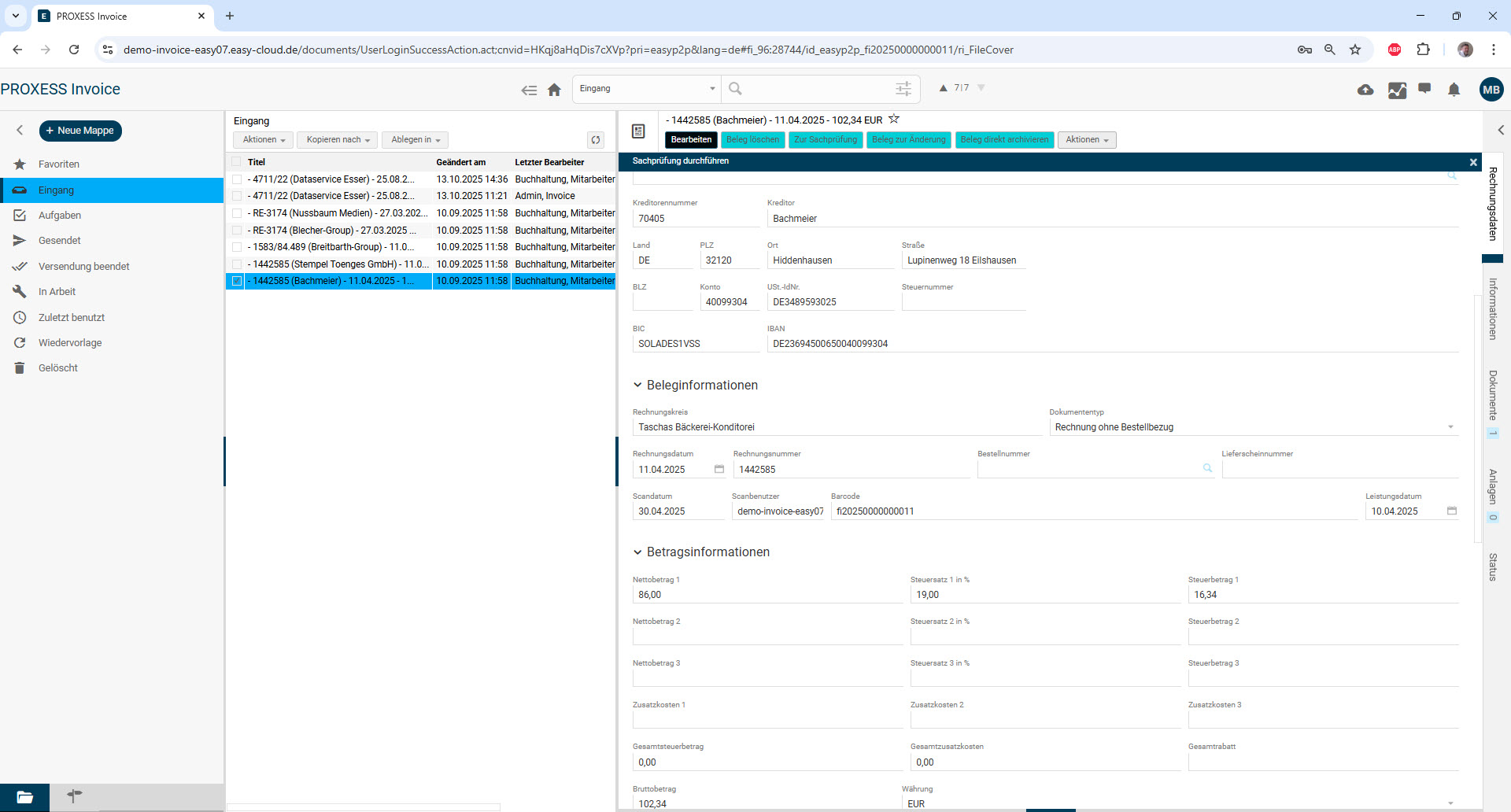Click the Nettobetrag 1 input field
1511x812 pixels.
(767, 595)
